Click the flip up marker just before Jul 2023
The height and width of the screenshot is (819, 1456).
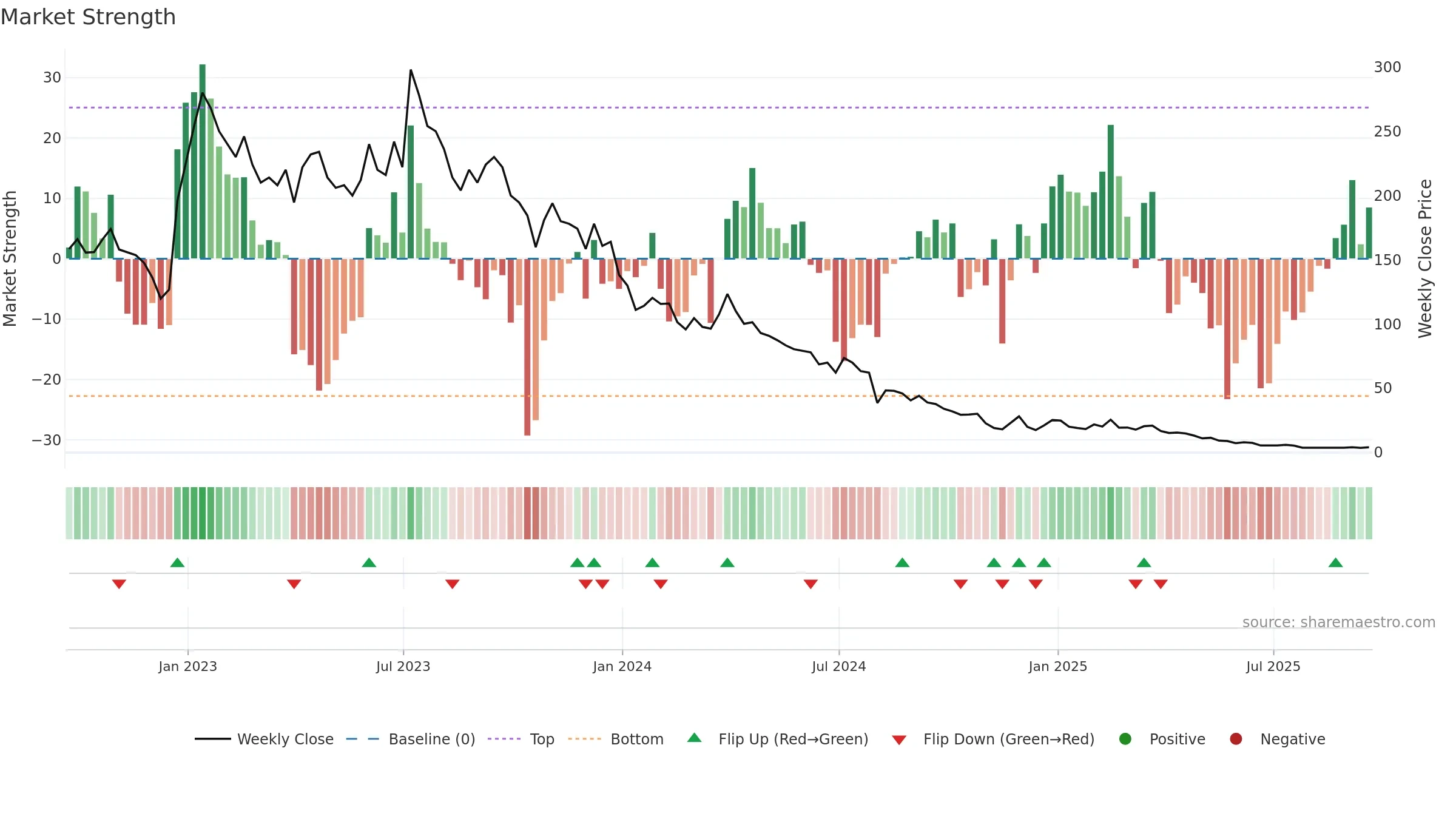point(369,562)
